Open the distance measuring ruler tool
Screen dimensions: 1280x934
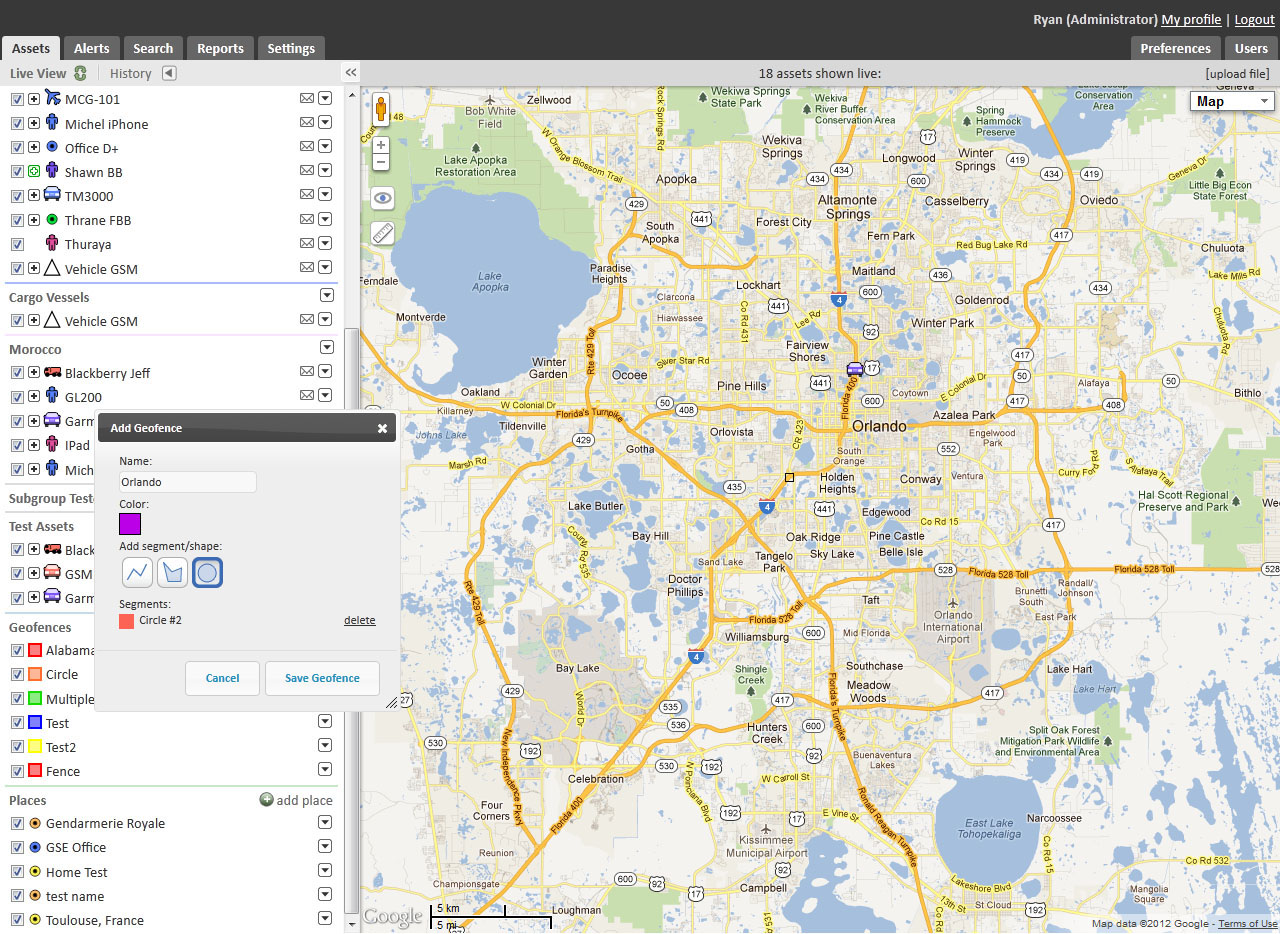(x=381, y=232)
